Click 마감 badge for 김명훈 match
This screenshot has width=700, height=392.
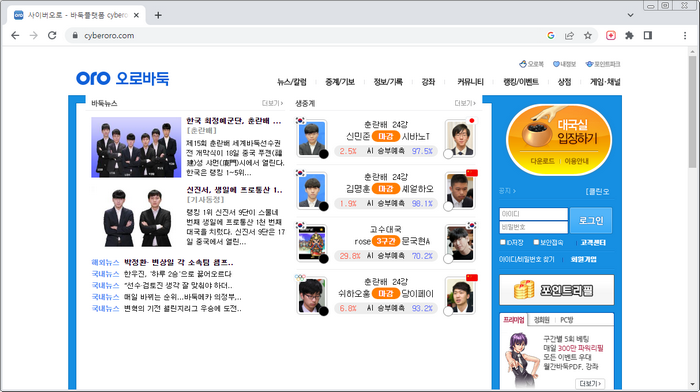pos(386,188)
